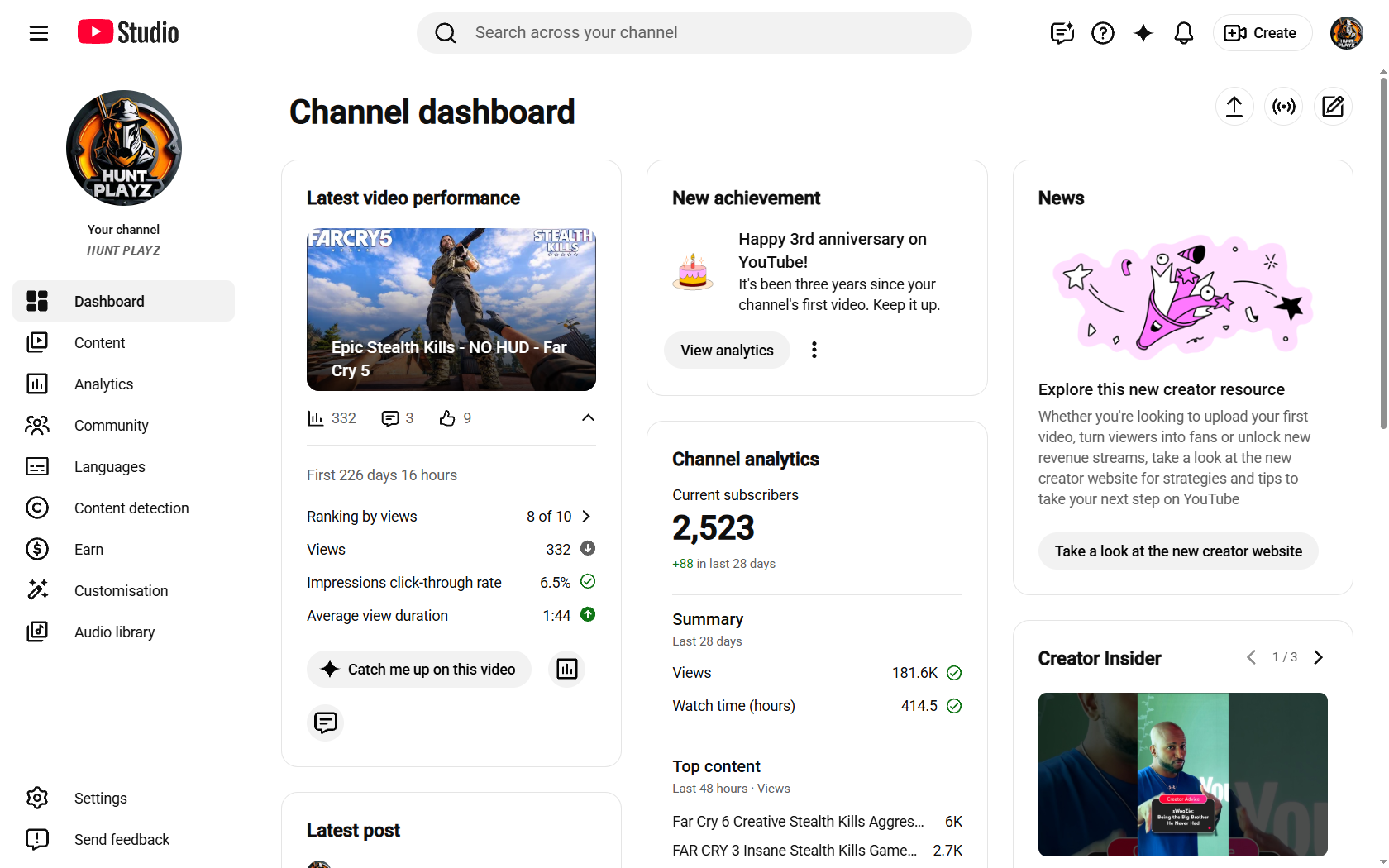Open the Creator Insider video thumbnail
Image resolution: width=1389 pixels, height=868 pixels.
coord(1183,775)
